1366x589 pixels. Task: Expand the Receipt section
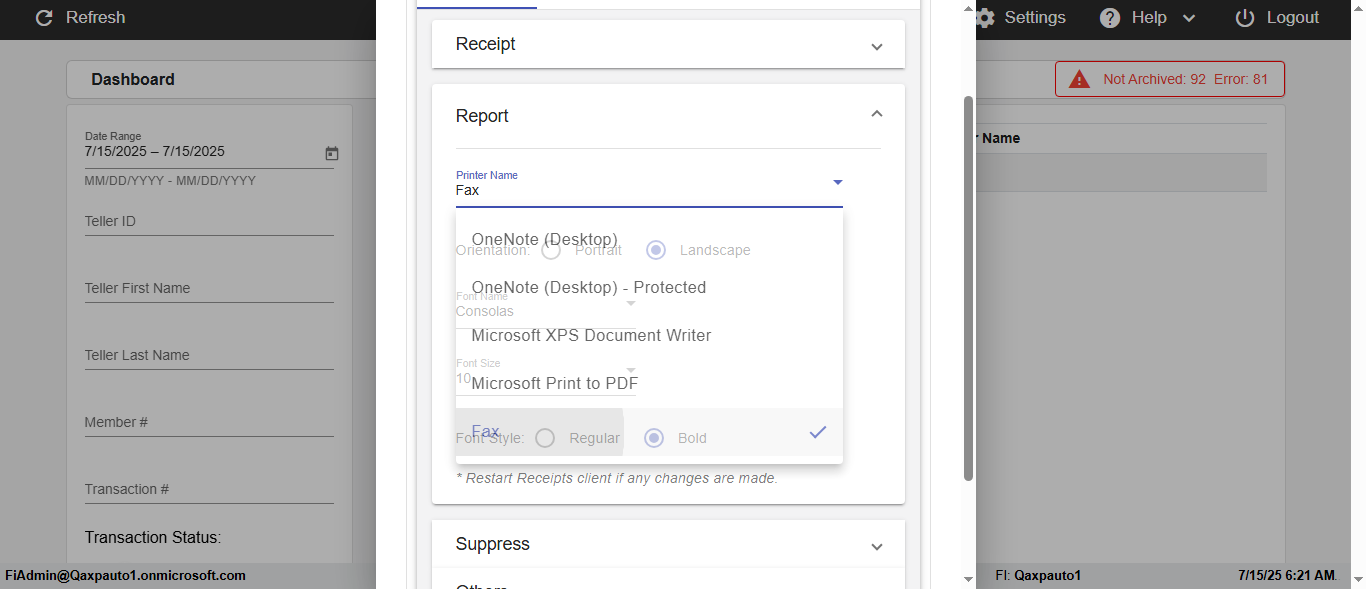pos(877,46)
